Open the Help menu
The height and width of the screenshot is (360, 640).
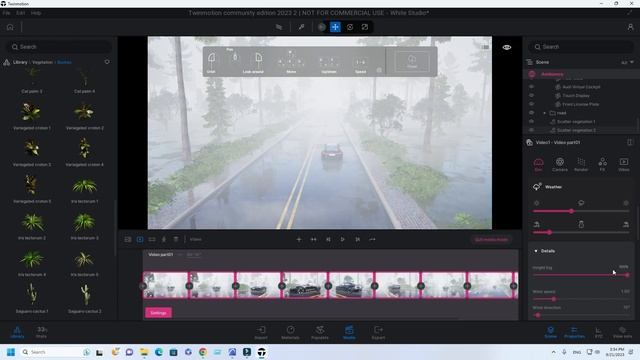[x=36, y=13]
